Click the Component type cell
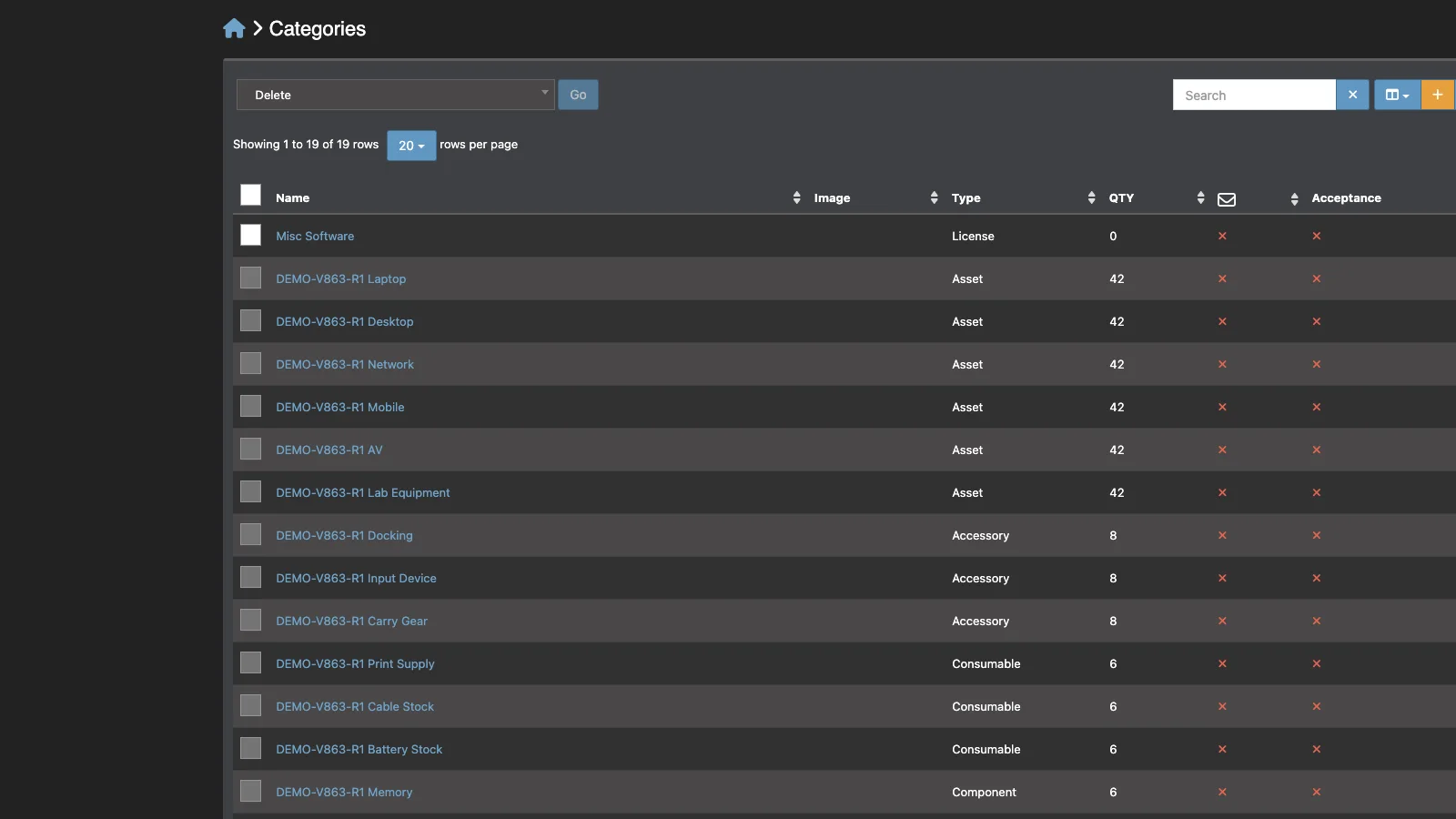The width and height of the screenshot is (1456, 819). click(x=984, y=792)
